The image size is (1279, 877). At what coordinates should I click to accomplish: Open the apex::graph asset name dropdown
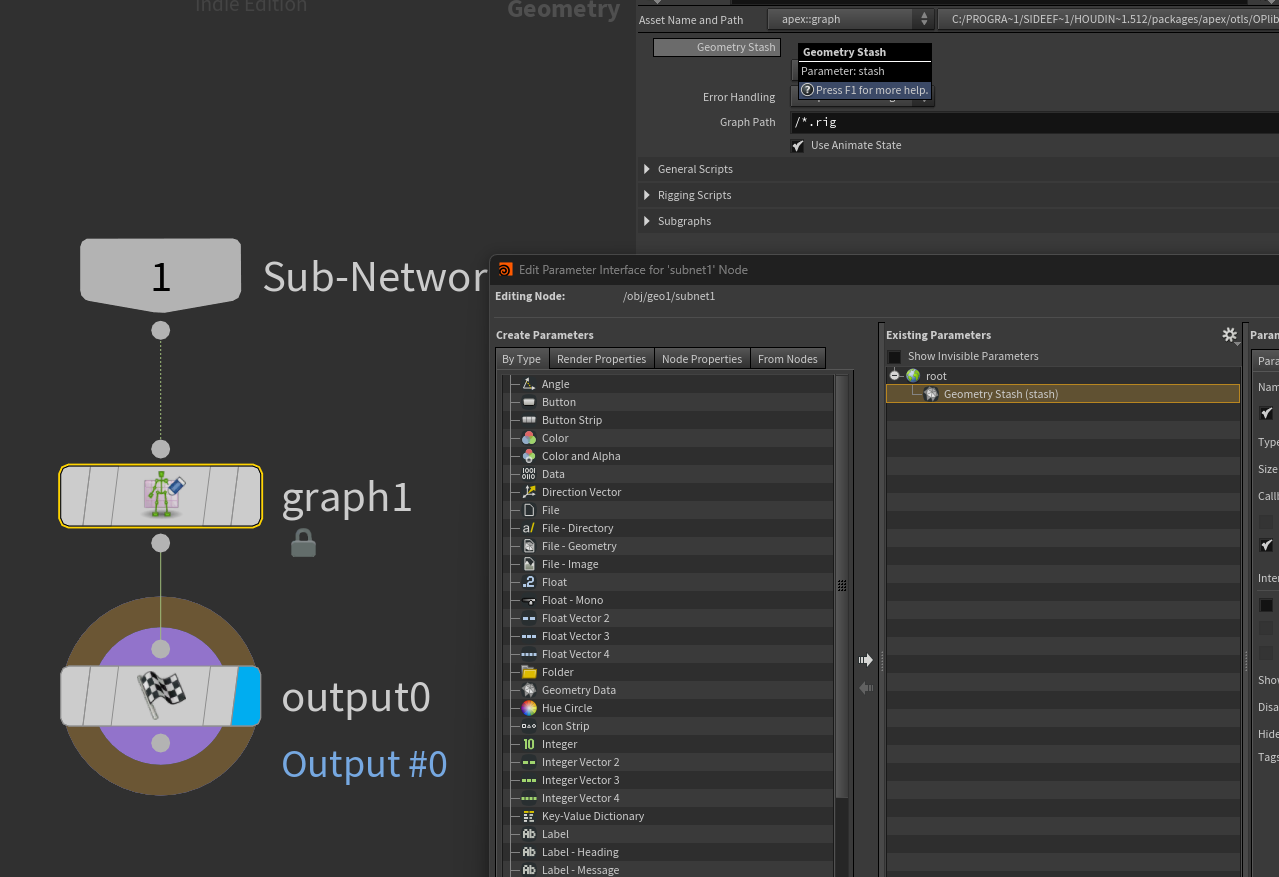851,19
